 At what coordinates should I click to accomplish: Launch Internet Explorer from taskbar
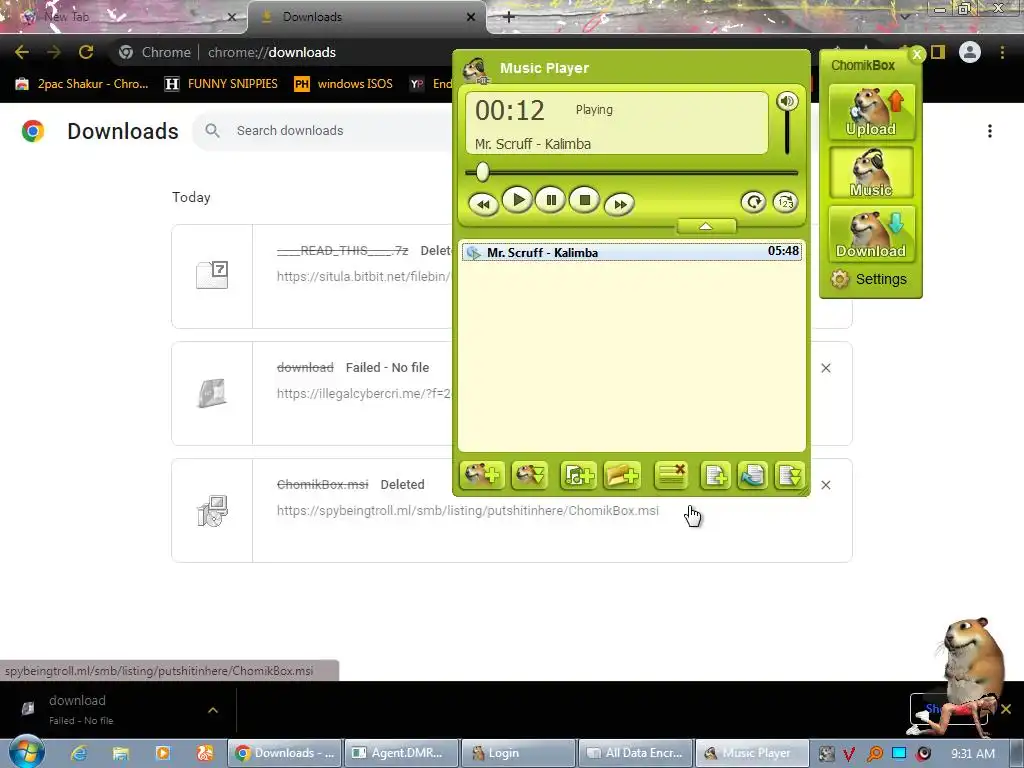pyautogui.click(x=79, y=753)
